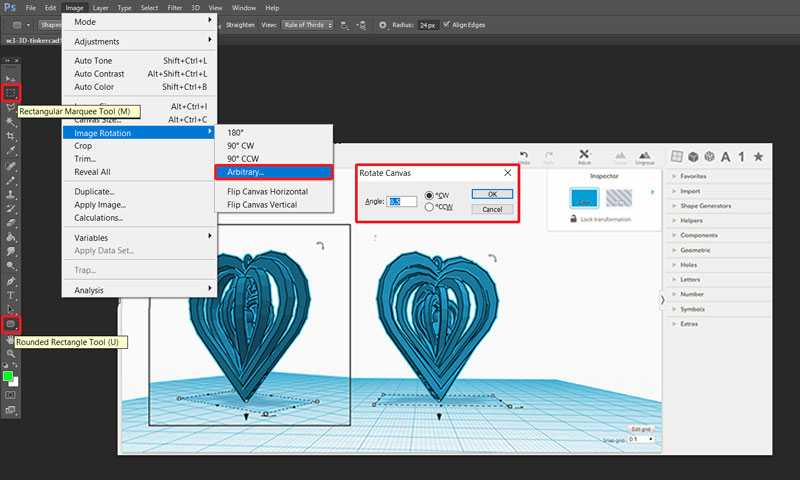Open the Snap grid value dropdown
Image resolution: width=800 pixels, height=480 pixels.
pyautogui.click(x=641, y=439)
